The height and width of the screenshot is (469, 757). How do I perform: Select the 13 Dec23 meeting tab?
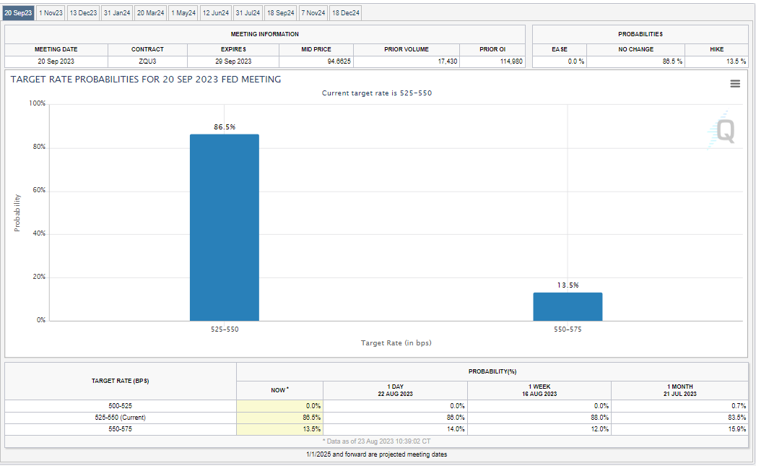(x=83, y=13)
